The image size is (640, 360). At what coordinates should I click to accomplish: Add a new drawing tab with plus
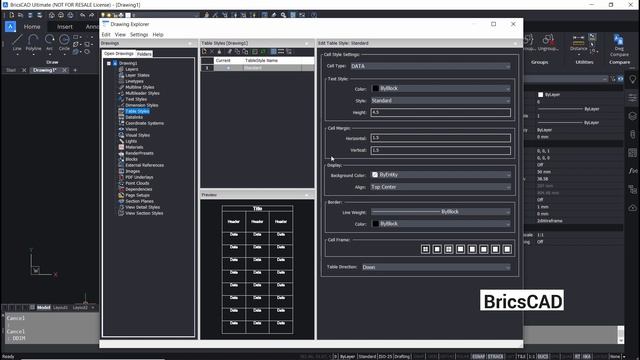point(75,70)
